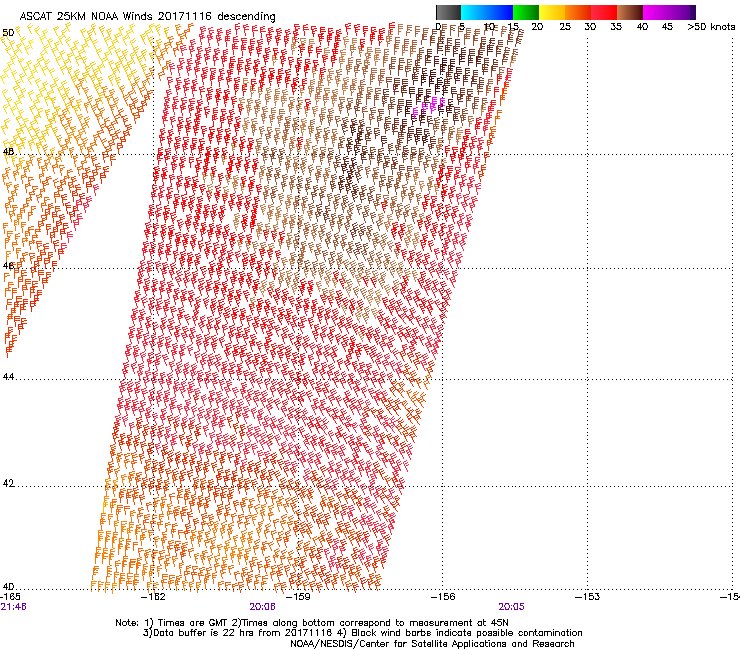This screenshot has width=740, height=650.
Task: Click legend tick label '25'
Action: (565, 27)
